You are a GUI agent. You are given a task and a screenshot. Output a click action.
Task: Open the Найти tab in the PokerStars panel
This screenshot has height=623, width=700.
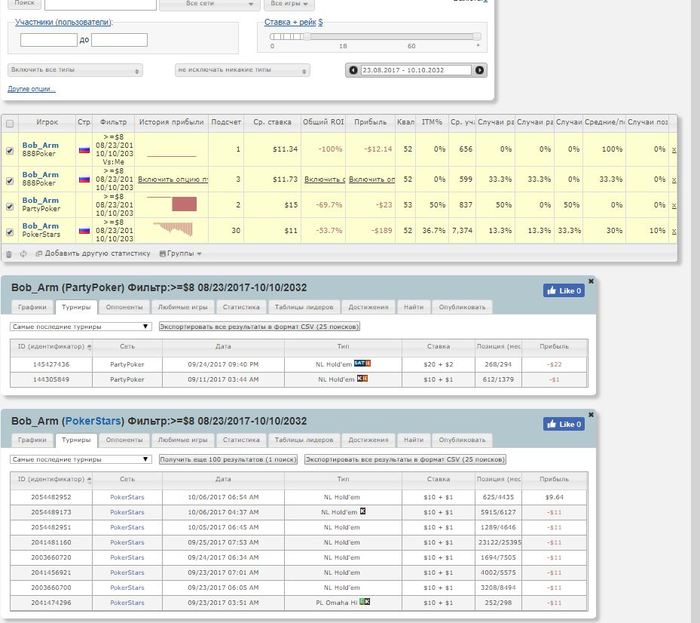pos(413,440)
